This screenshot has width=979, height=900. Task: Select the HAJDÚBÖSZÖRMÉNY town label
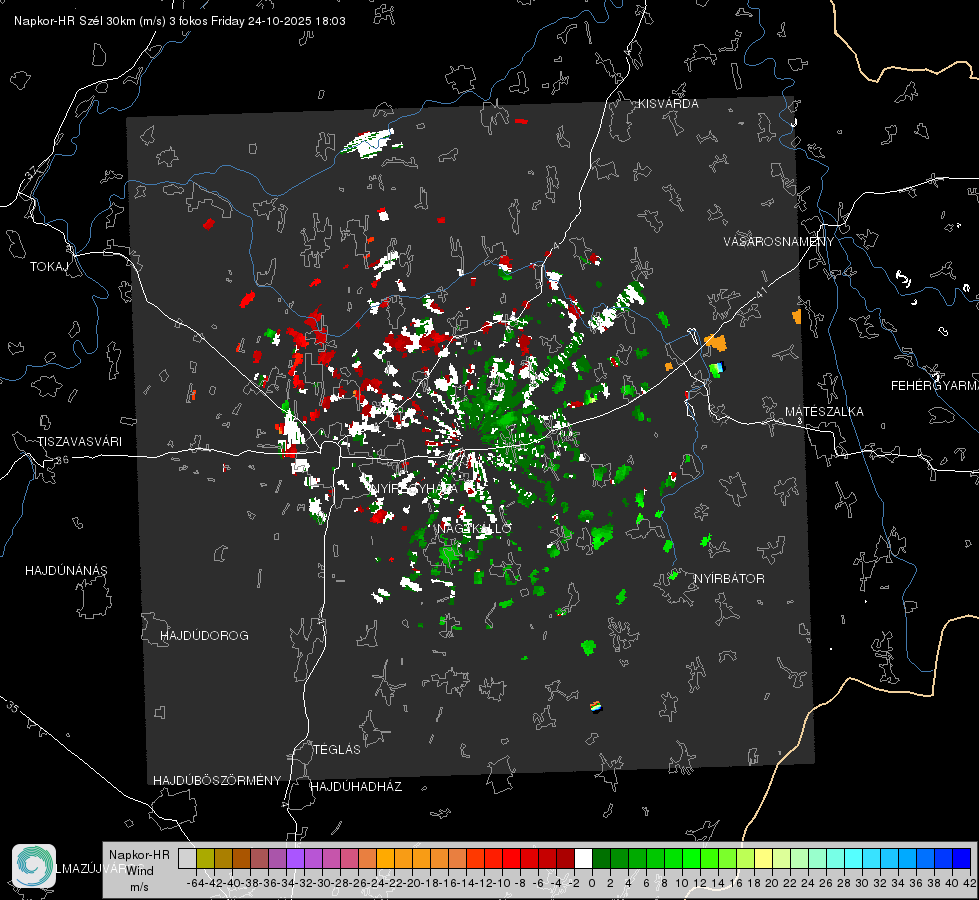tap(217, 781)
